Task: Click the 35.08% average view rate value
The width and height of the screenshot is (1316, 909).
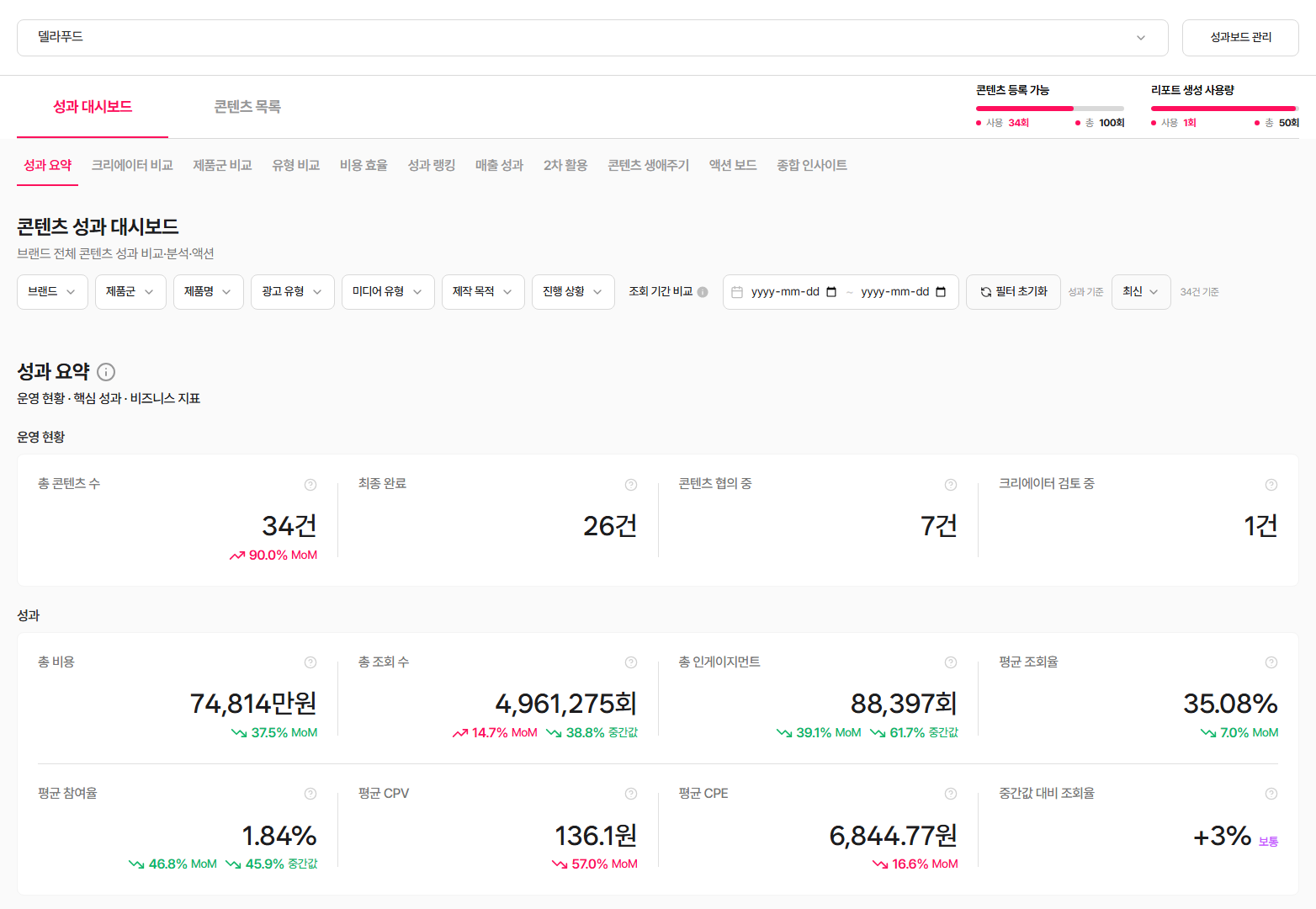Action: 1231,704
